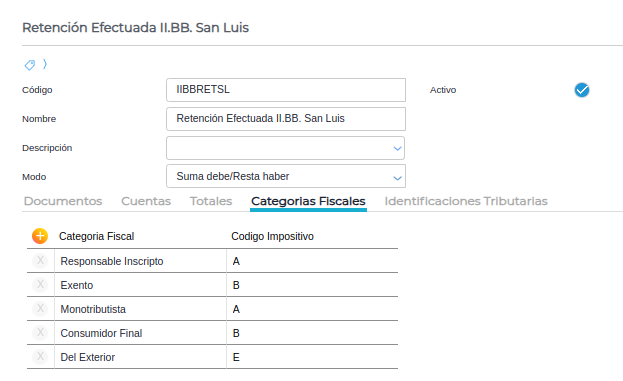623x381 pixels.
Task: Click the Exento category cell
Action: click(x=140, y=285)
